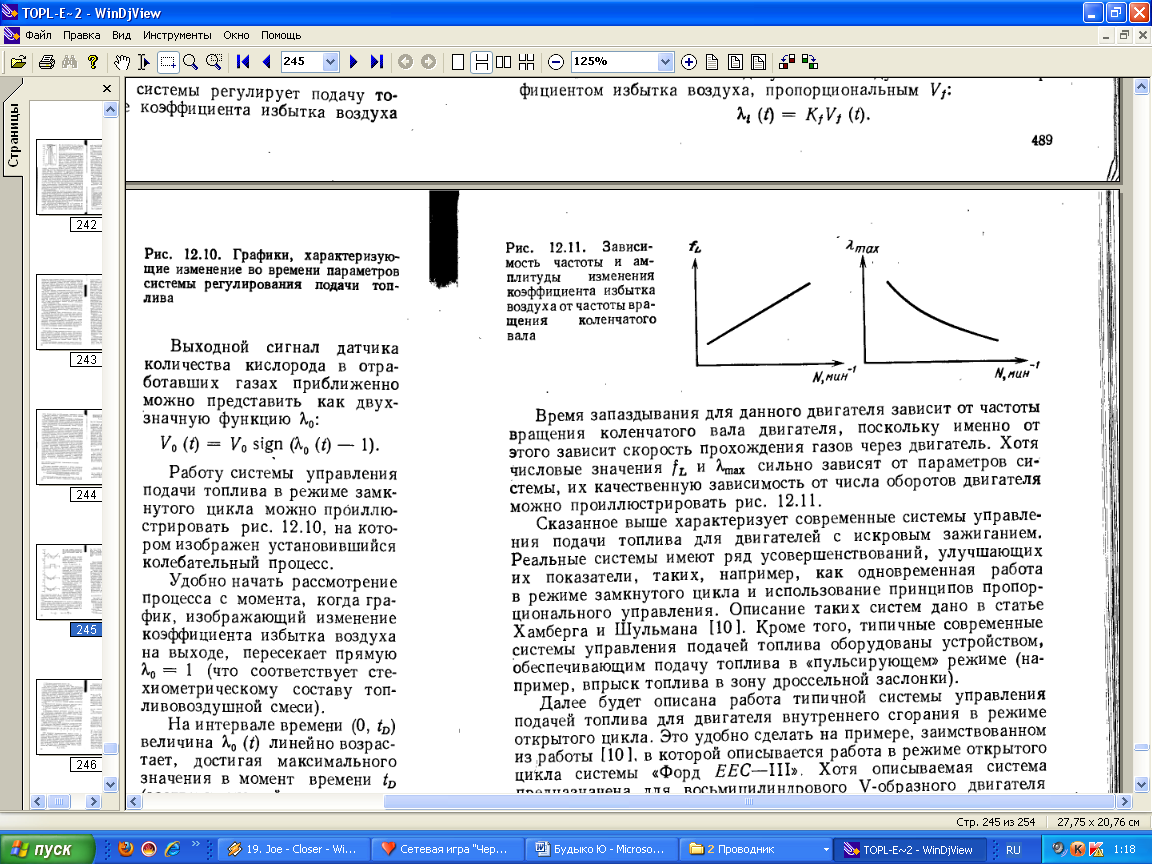This screenshot has width=1152, height=864.
Task: Select the text selection cursor tool
Action: (144, 62)
